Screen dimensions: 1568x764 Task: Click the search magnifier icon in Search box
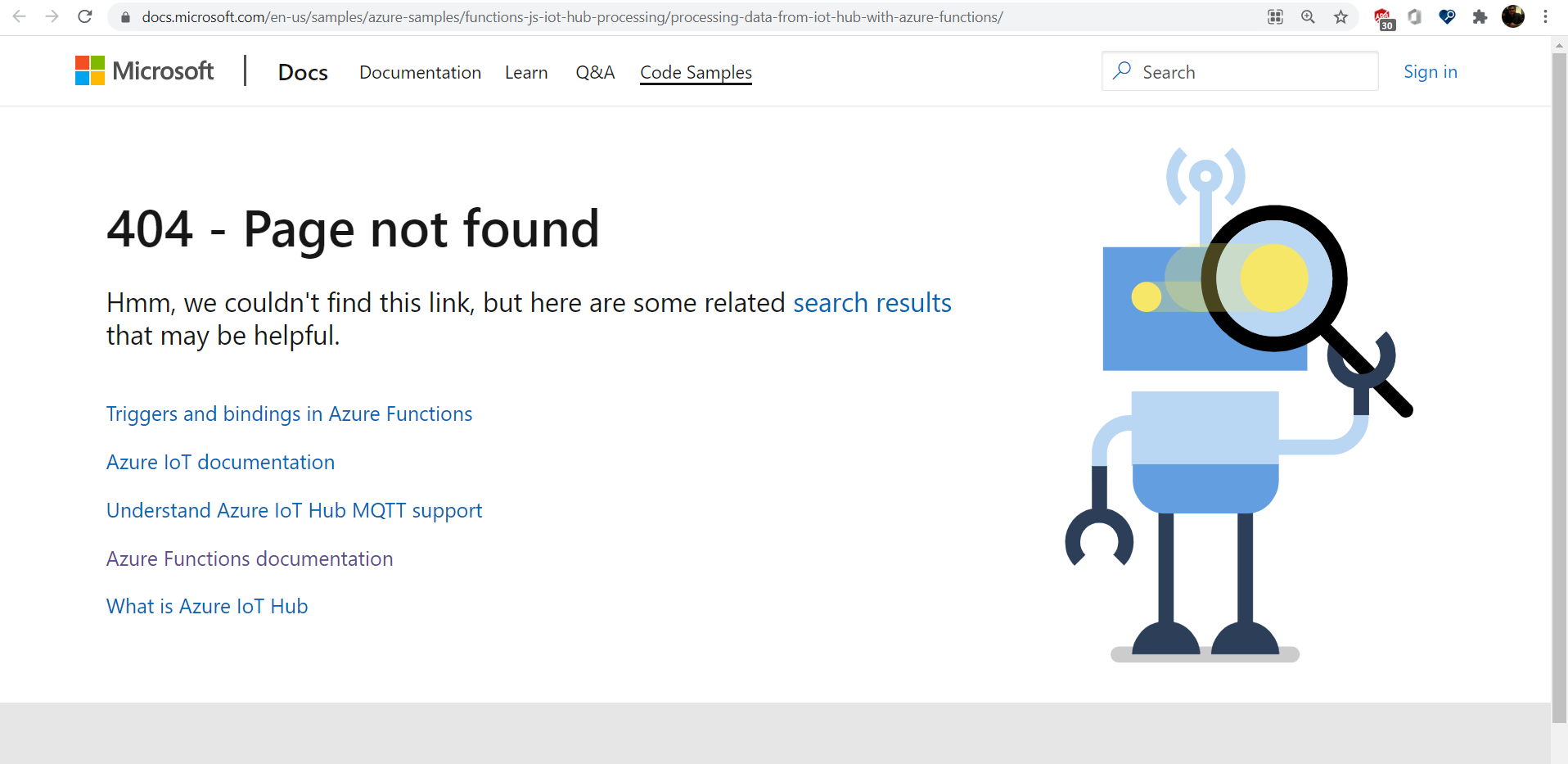1122,71
